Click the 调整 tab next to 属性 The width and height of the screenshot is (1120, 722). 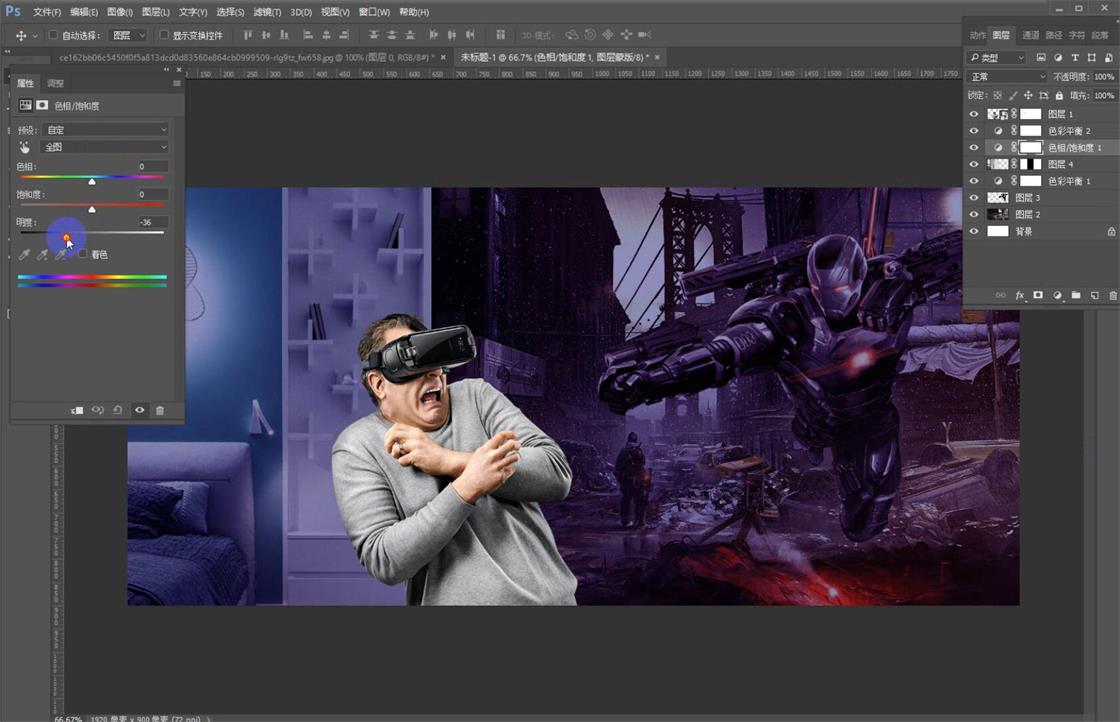click(55, 83)
